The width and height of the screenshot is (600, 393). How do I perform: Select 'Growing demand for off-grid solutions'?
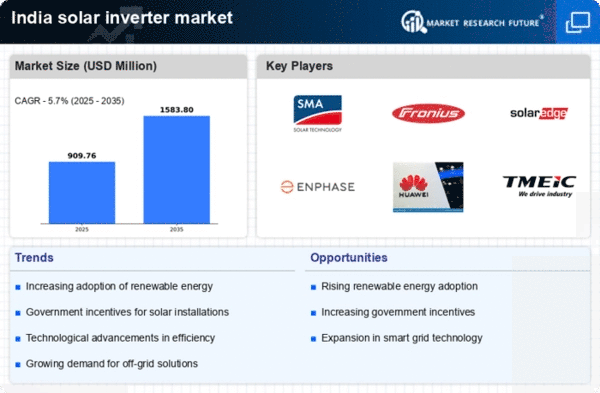(x=112, y=364)
